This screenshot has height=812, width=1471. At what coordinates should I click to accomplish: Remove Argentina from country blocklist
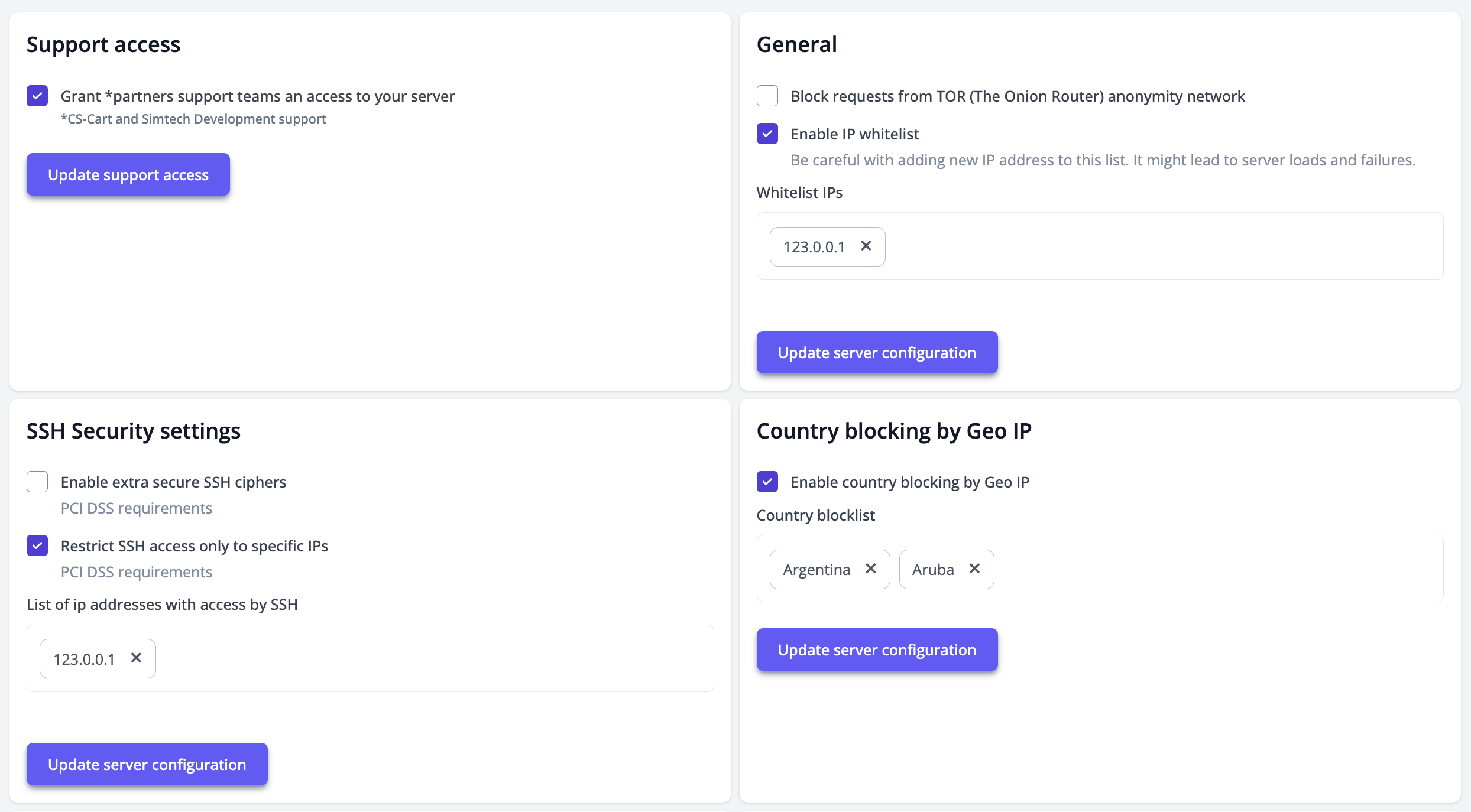870,569
